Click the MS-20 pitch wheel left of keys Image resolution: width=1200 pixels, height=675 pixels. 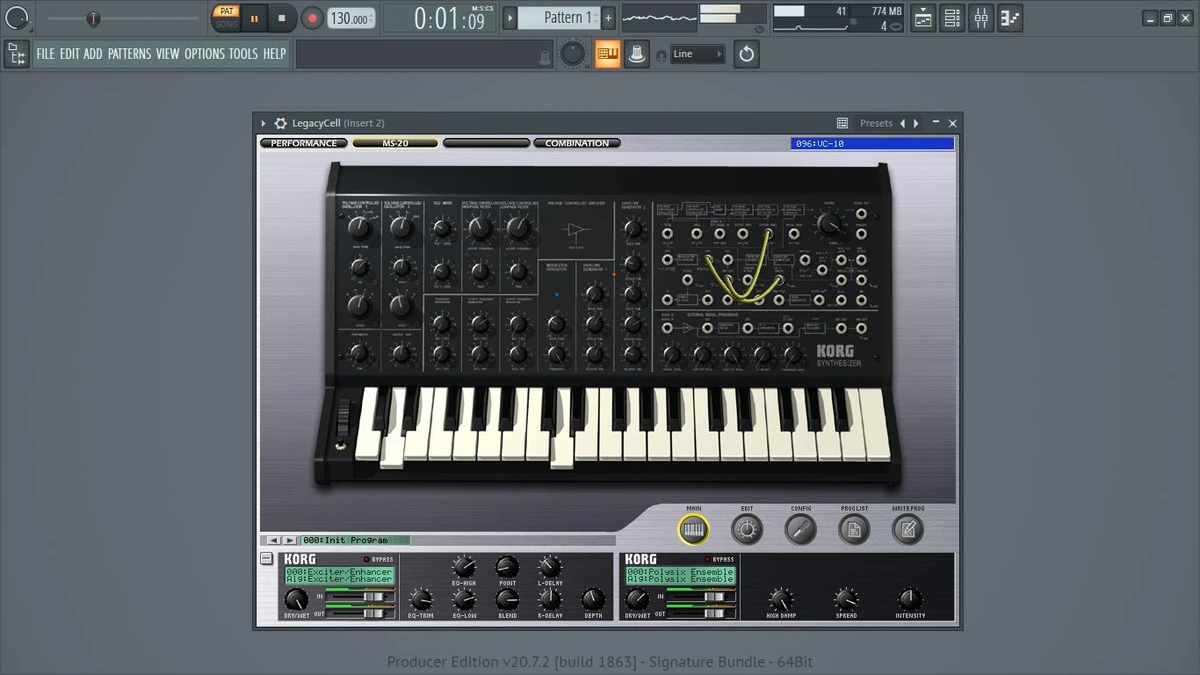click(346, 419)
